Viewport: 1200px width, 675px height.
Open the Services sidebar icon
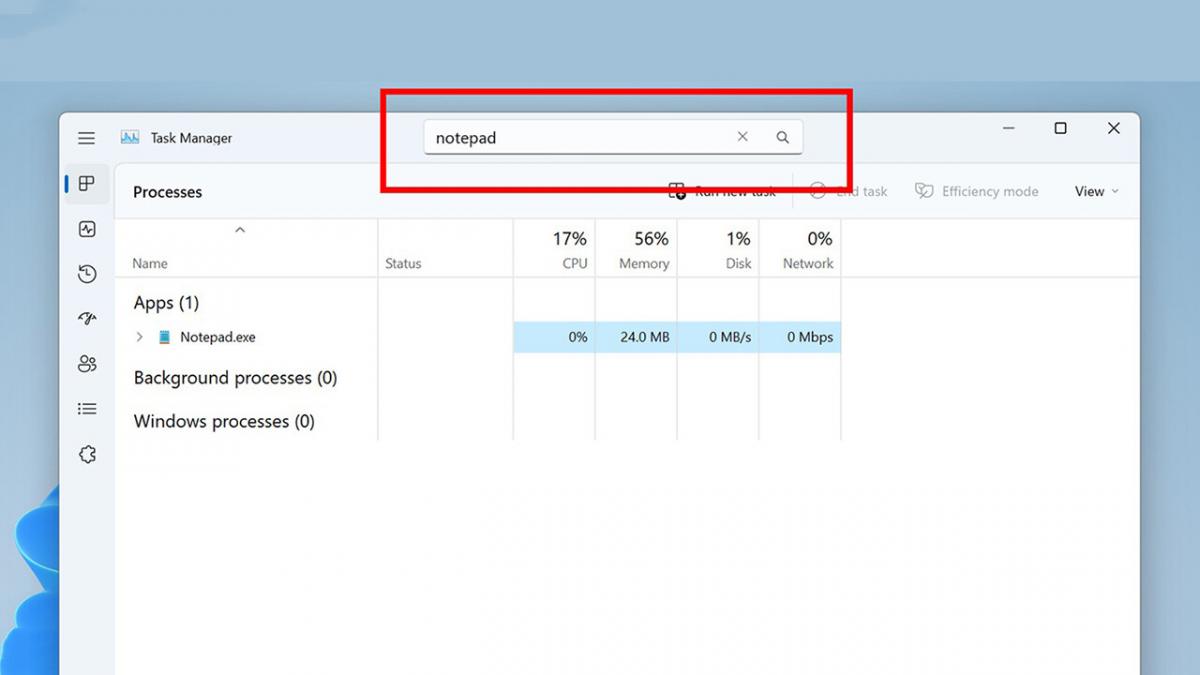click(87, 455)
